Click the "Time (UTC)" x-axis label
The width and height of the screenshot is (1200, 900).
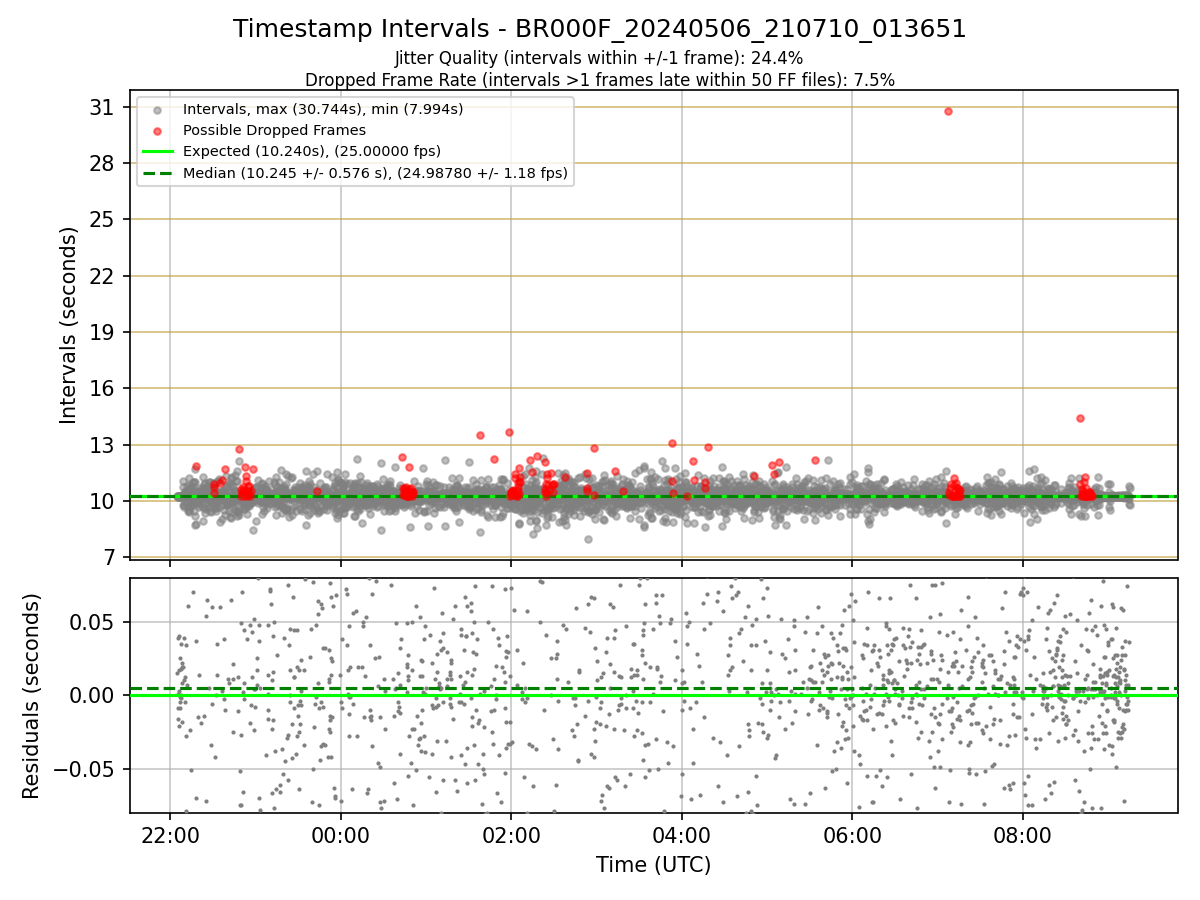pos(654,865)
